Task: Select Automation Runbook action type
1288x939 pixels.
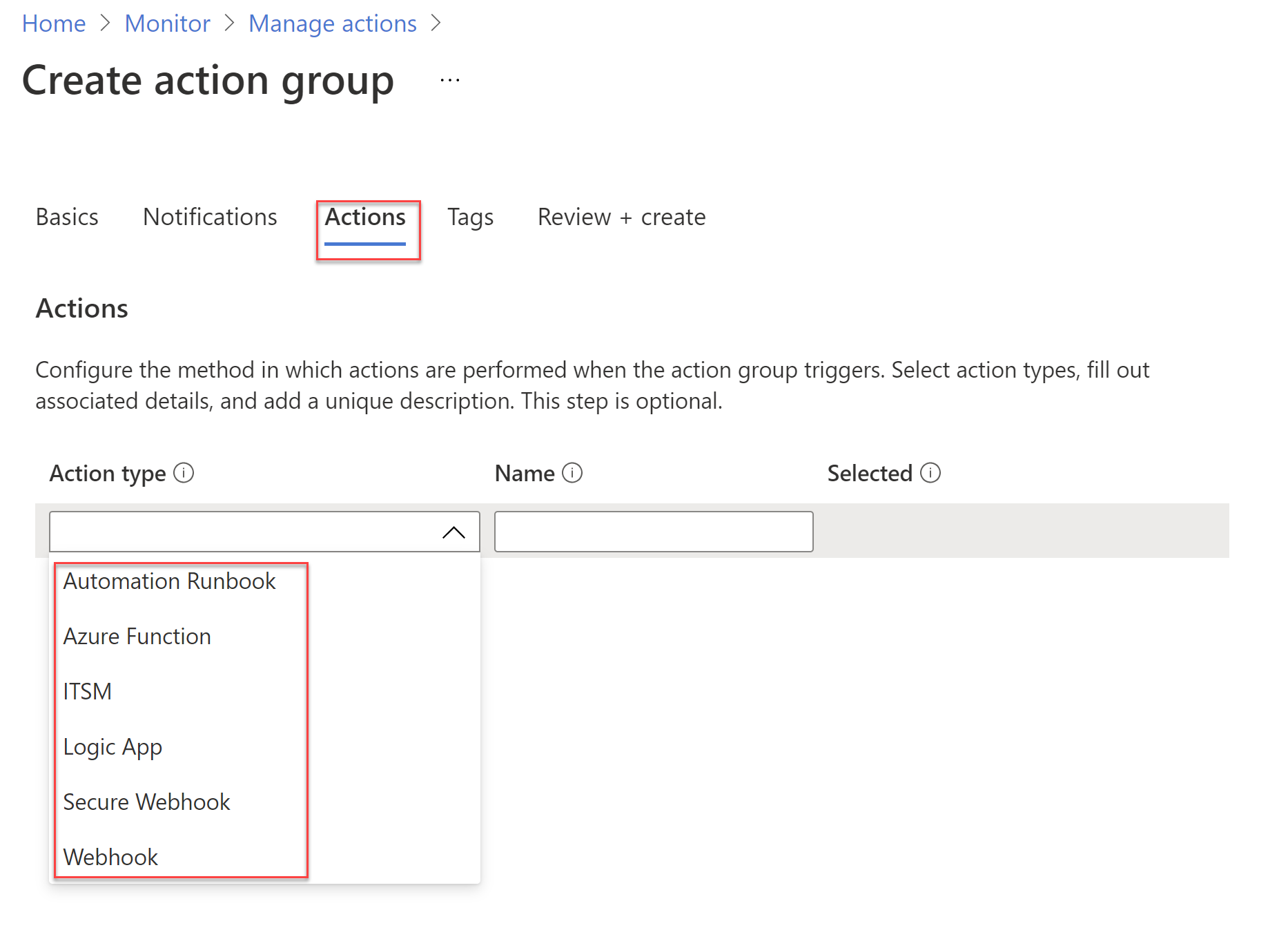Action: coord(169,581)
